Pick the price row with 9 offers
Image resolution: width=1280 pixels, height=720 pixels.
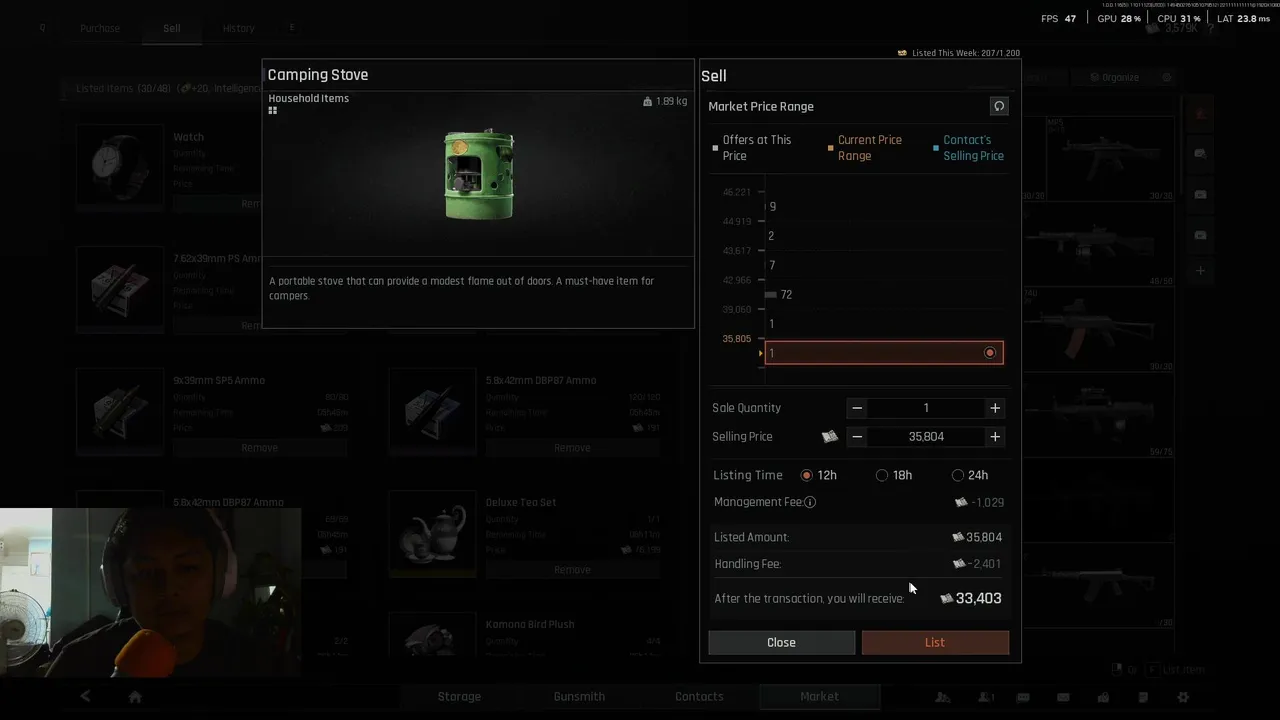884,207
